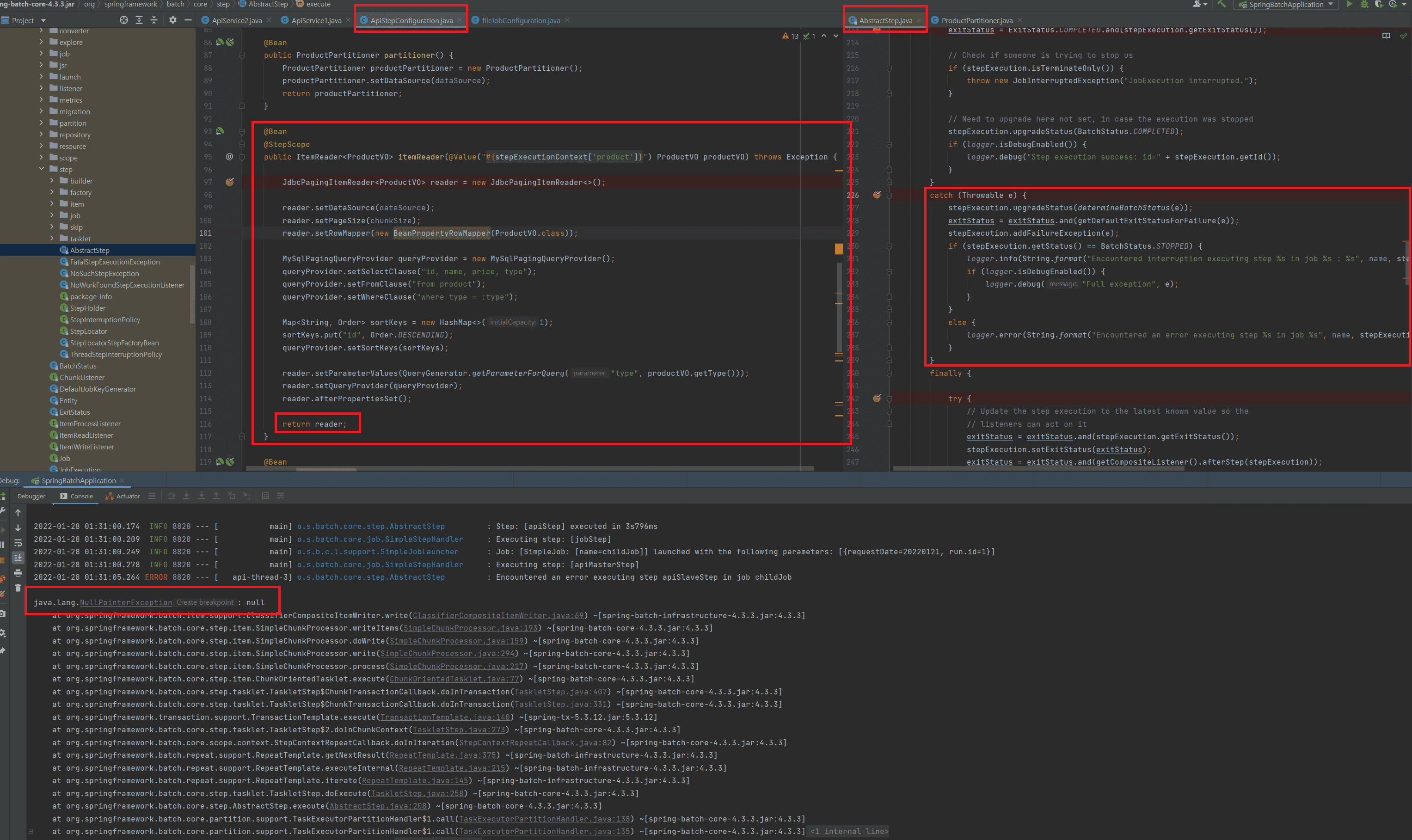Click the green Run button
The image size is (1412, 840).
(1349, 4)
